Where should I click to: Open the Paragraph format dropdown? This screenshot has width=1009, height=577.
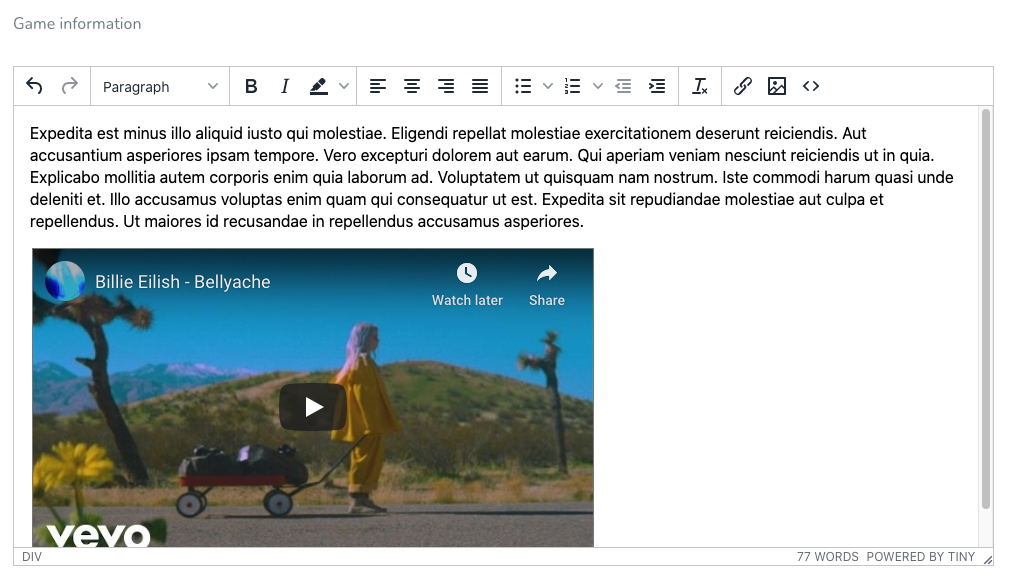pyautogui.click(x=160, y=87)
